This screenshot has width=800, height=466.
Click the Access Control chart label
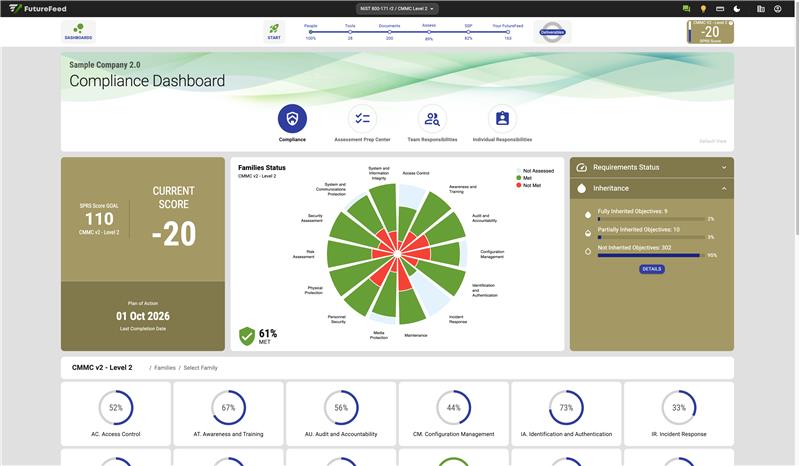point(416,173)
